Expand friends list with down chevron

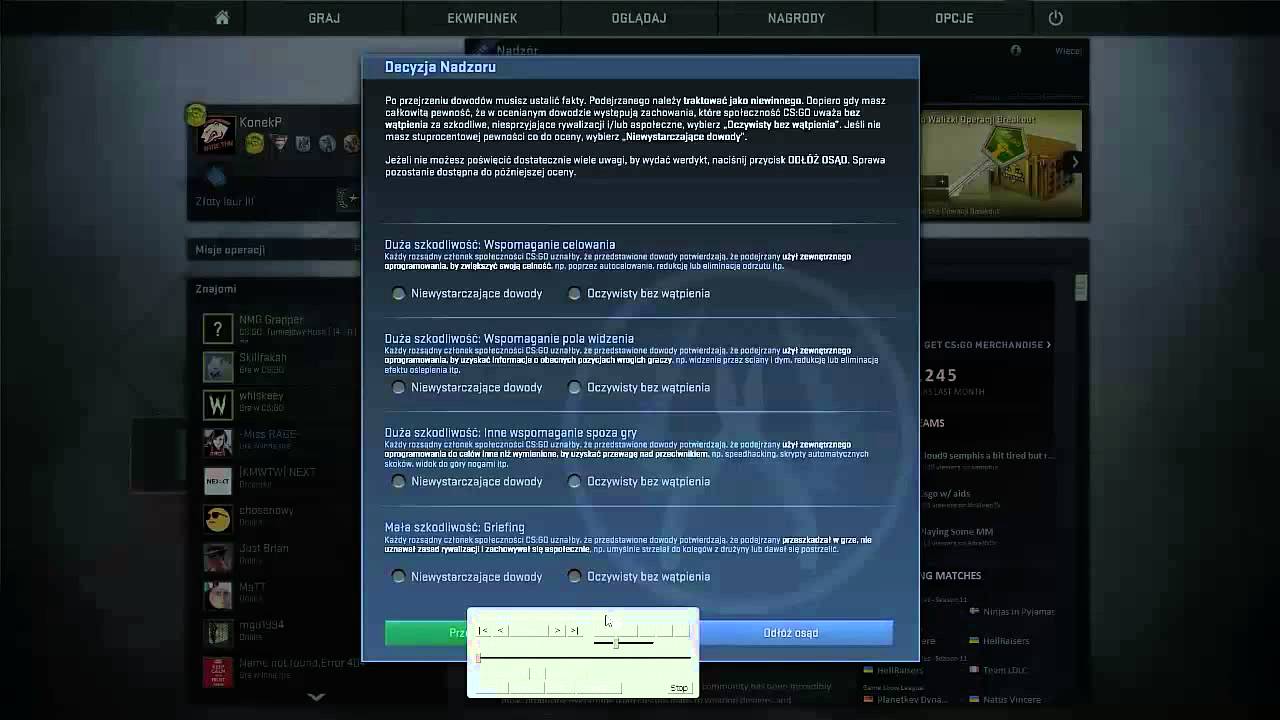pyautogui.click(x=316, y=697)
